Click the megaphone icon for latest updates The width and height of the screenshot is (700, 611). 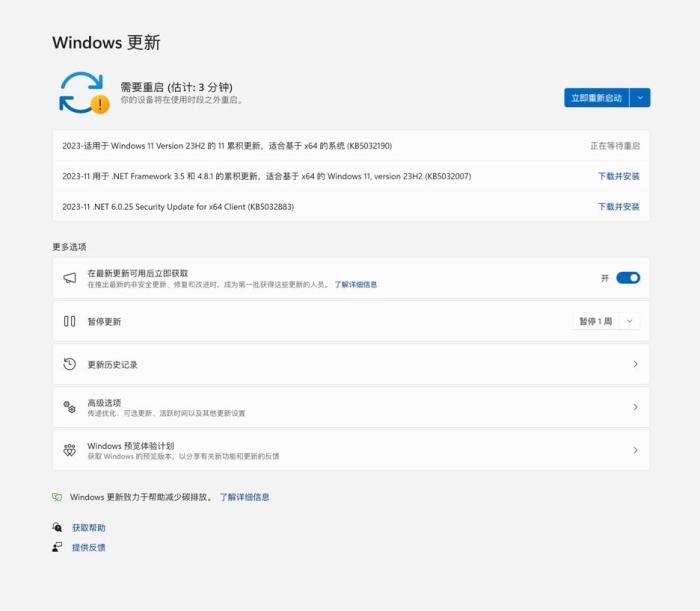pos(70,278)
